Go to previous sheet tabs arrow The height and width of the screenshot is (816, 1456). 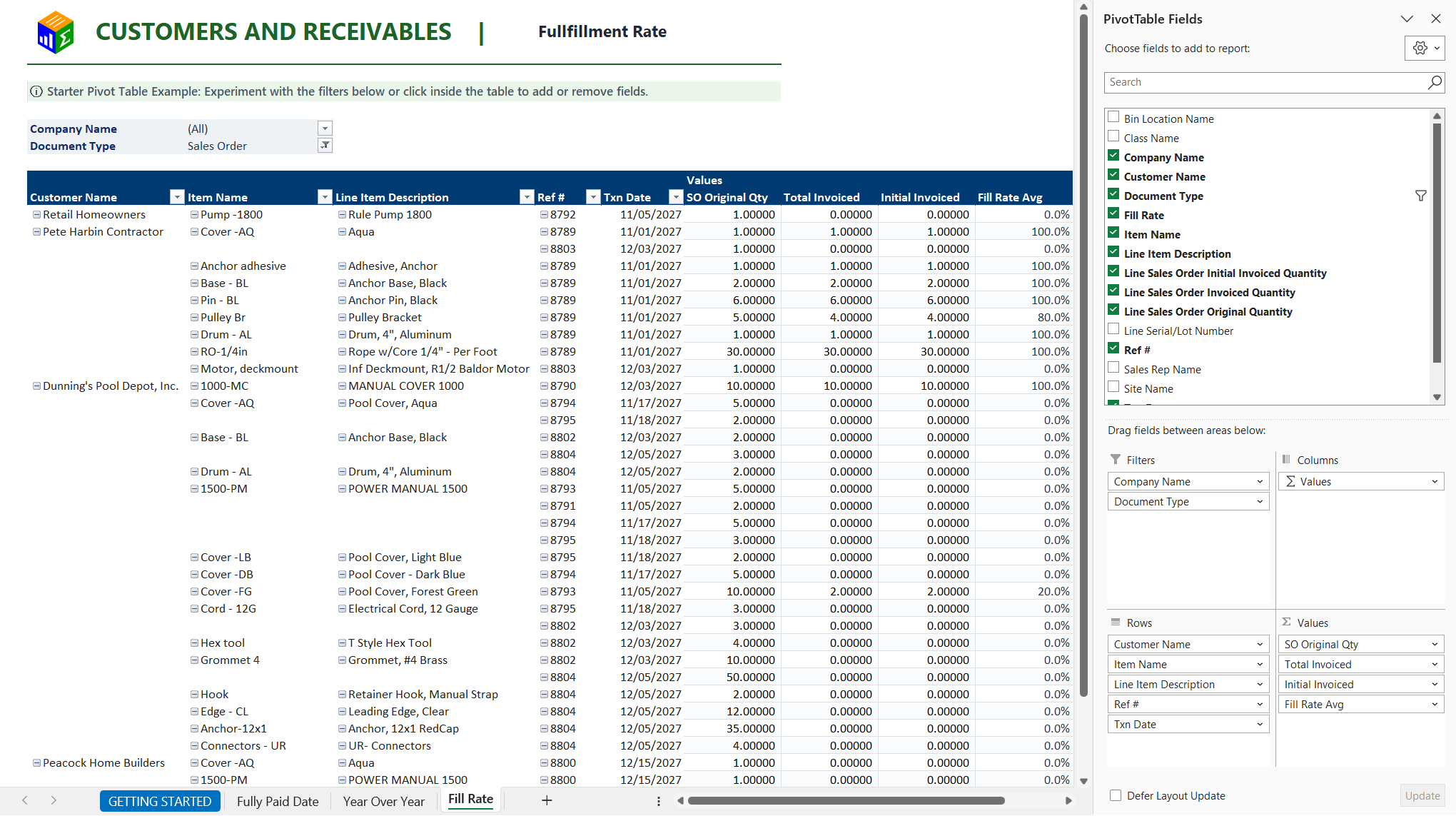(x=25, y=800)
